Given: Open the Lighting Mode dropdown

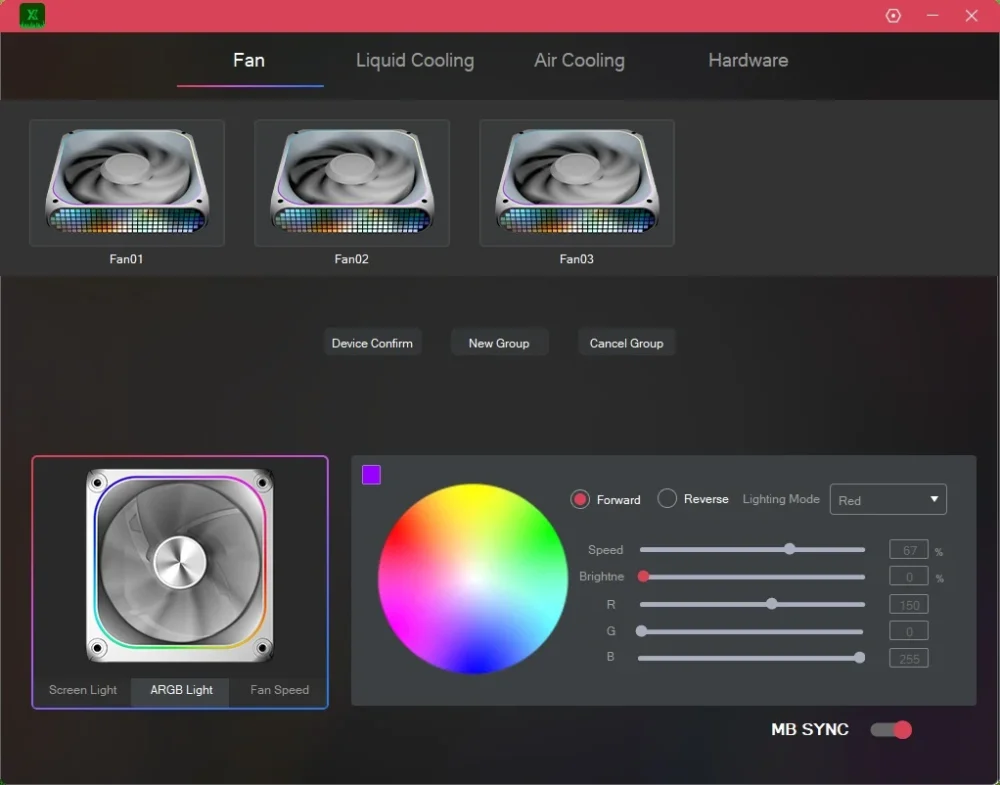Looking at the screenshot, I should (888, 499).
